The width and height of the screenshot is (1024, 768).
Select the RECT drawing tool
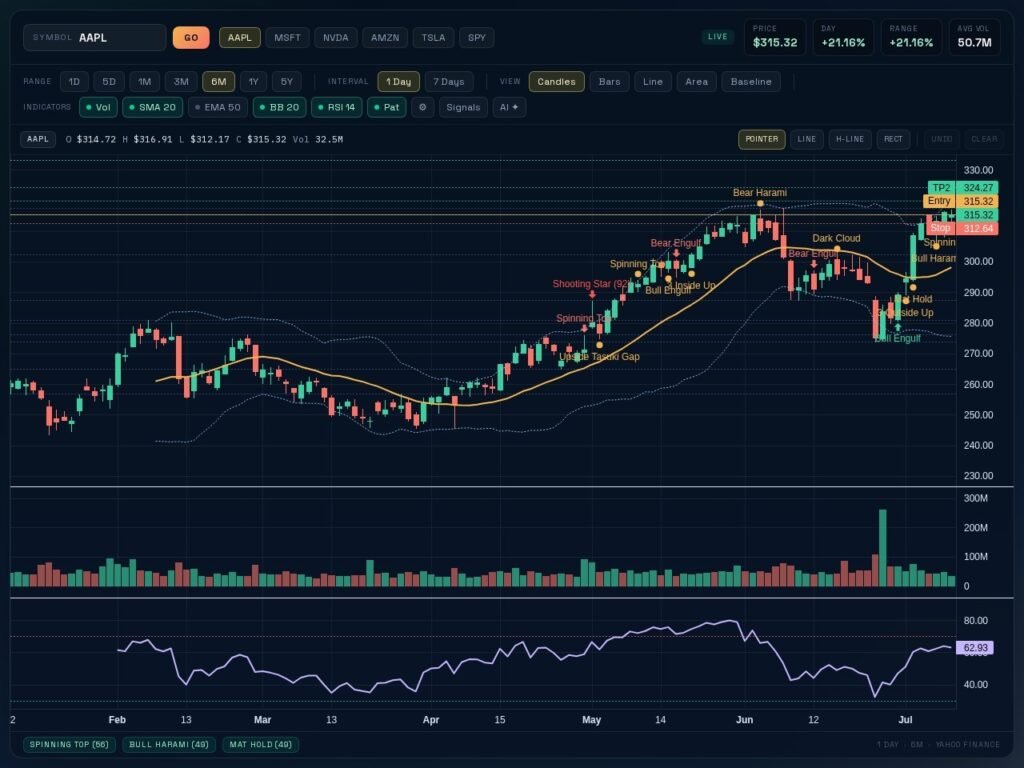(893, 139)
